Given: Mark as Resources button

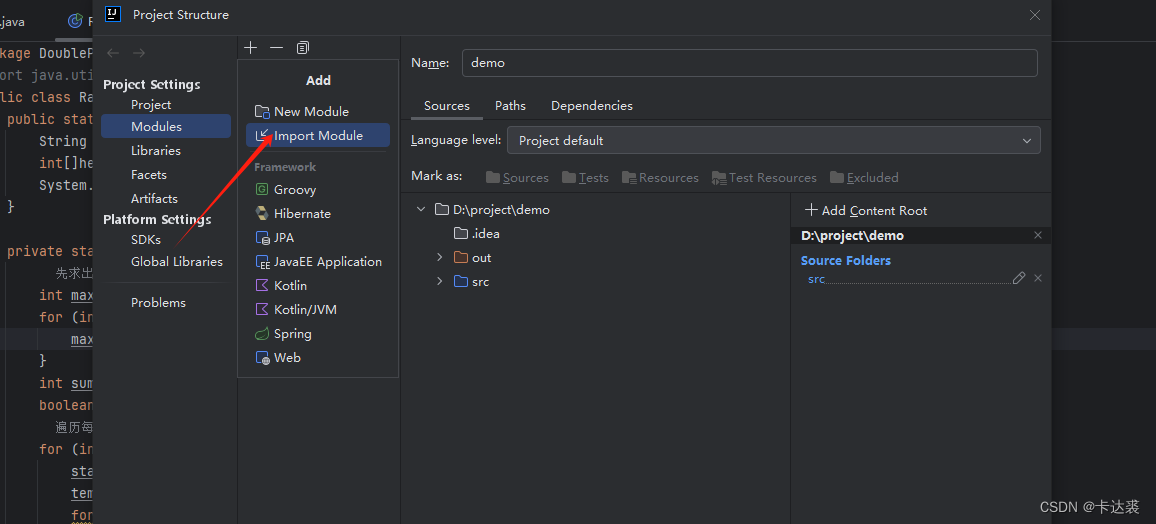Looking at the screenshot, I should pyautogui.click(x=660, y=178).
